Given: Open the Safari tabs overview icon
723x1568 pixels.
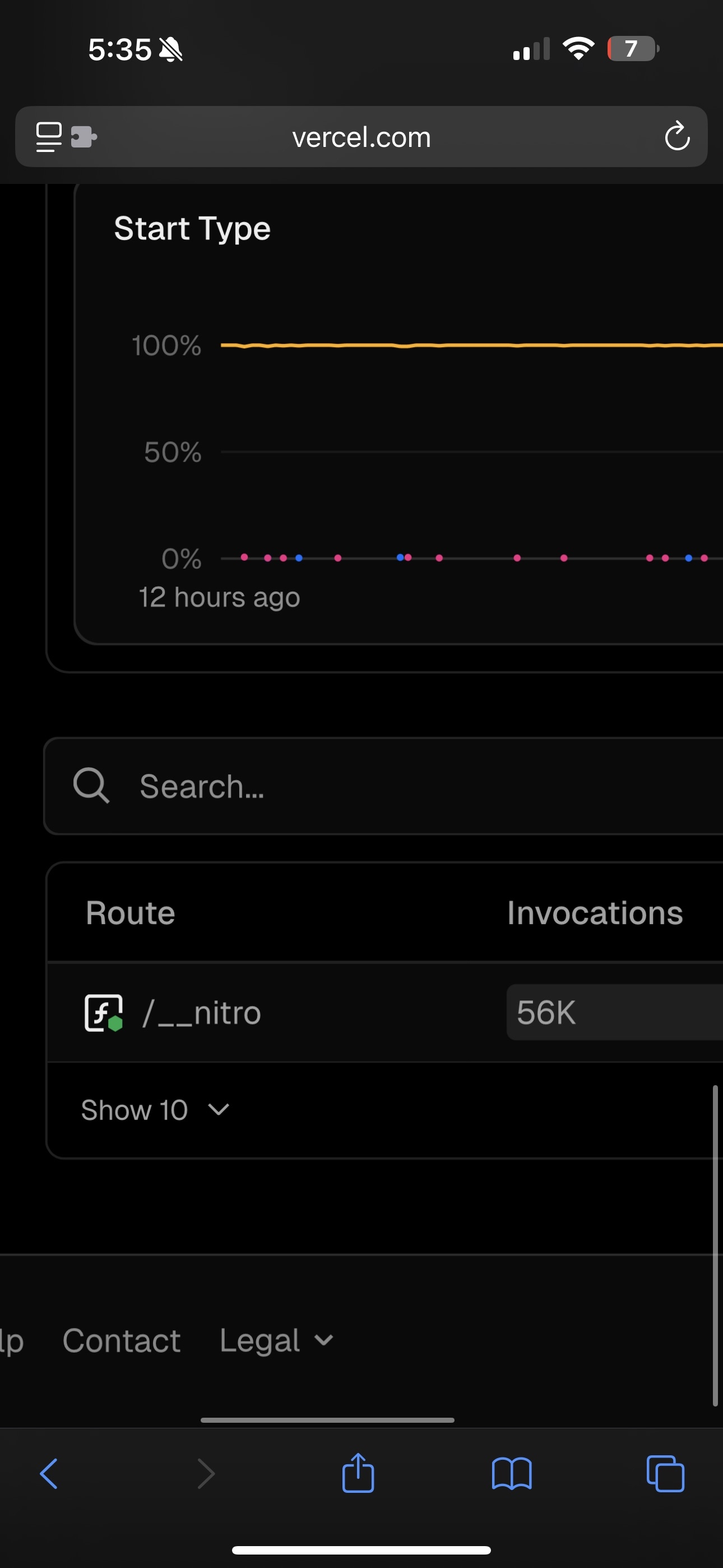Looking at the screenshot, I should point(665,1474).
